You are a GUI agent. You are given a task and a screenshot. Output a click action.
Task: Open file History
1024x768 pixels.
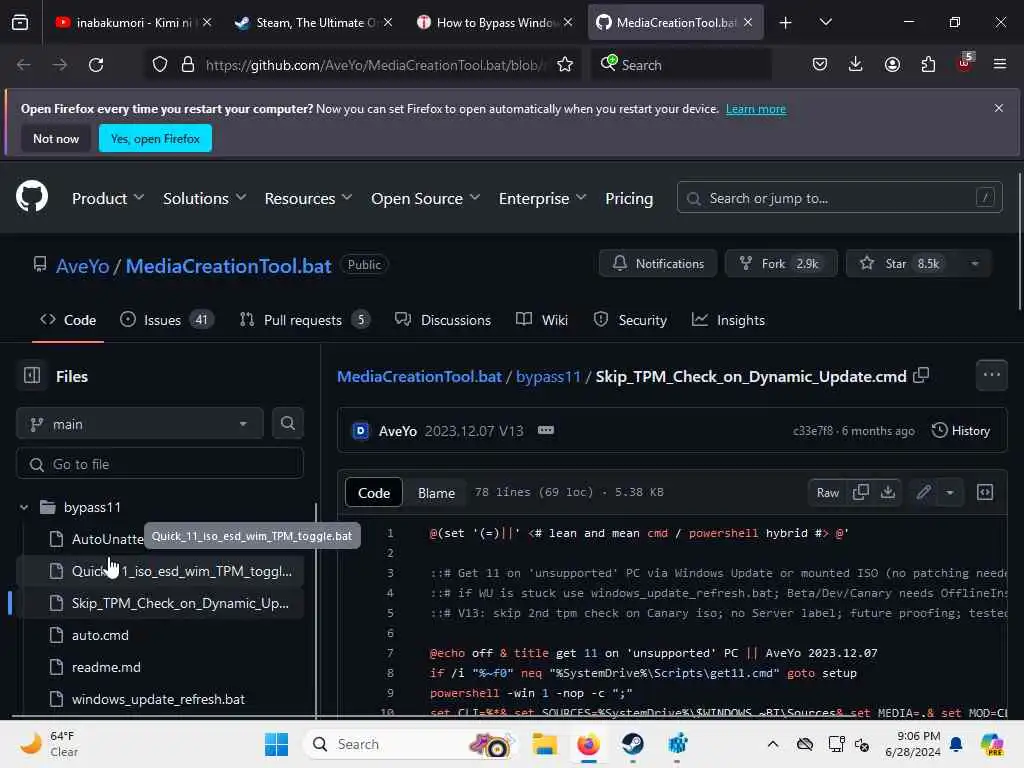click(x=961, y=430)
